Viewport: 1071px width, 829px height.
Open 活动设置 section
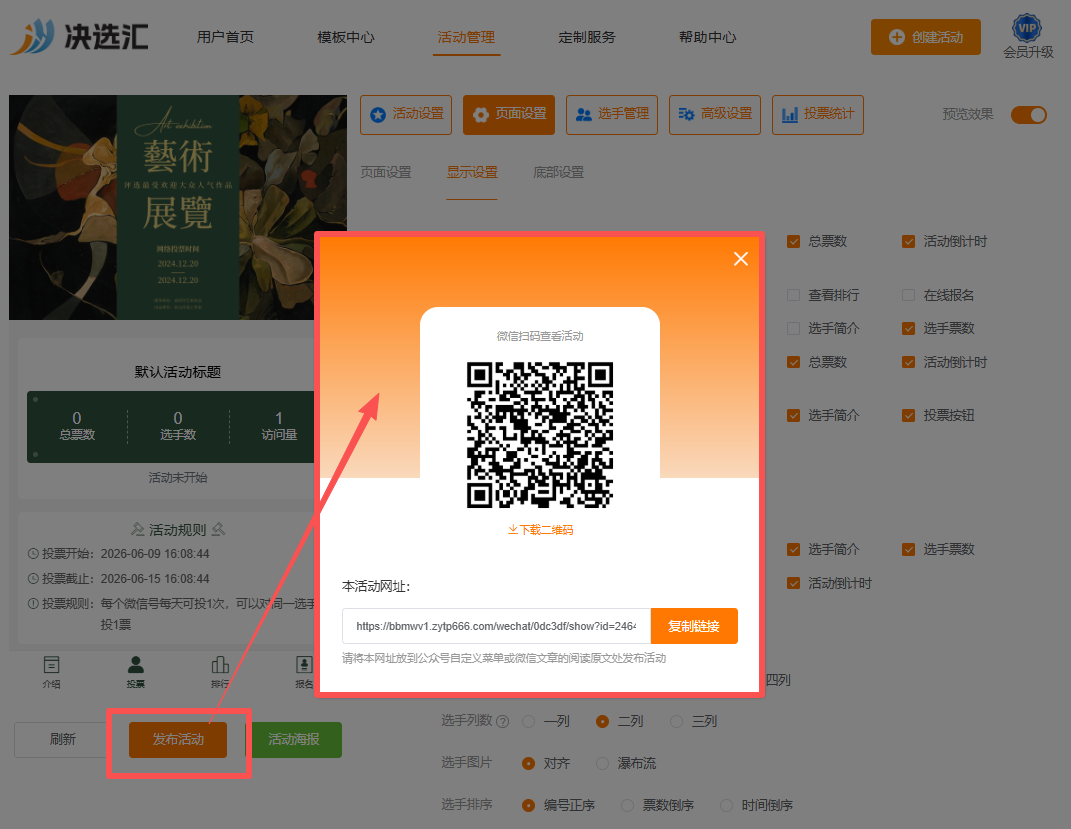(x=406, y=115)
